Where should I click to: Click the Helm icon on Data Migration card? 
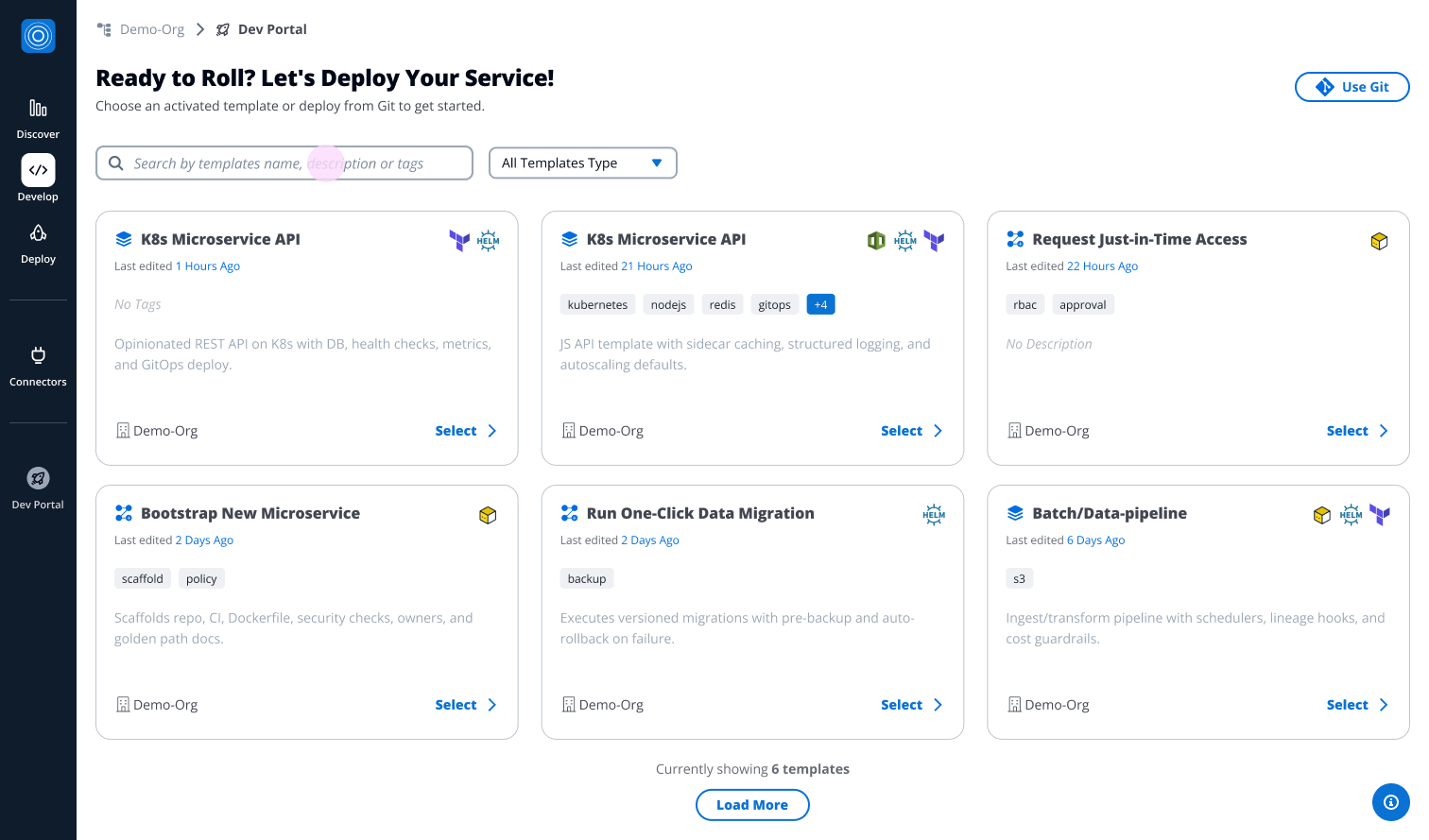(934, 515)
